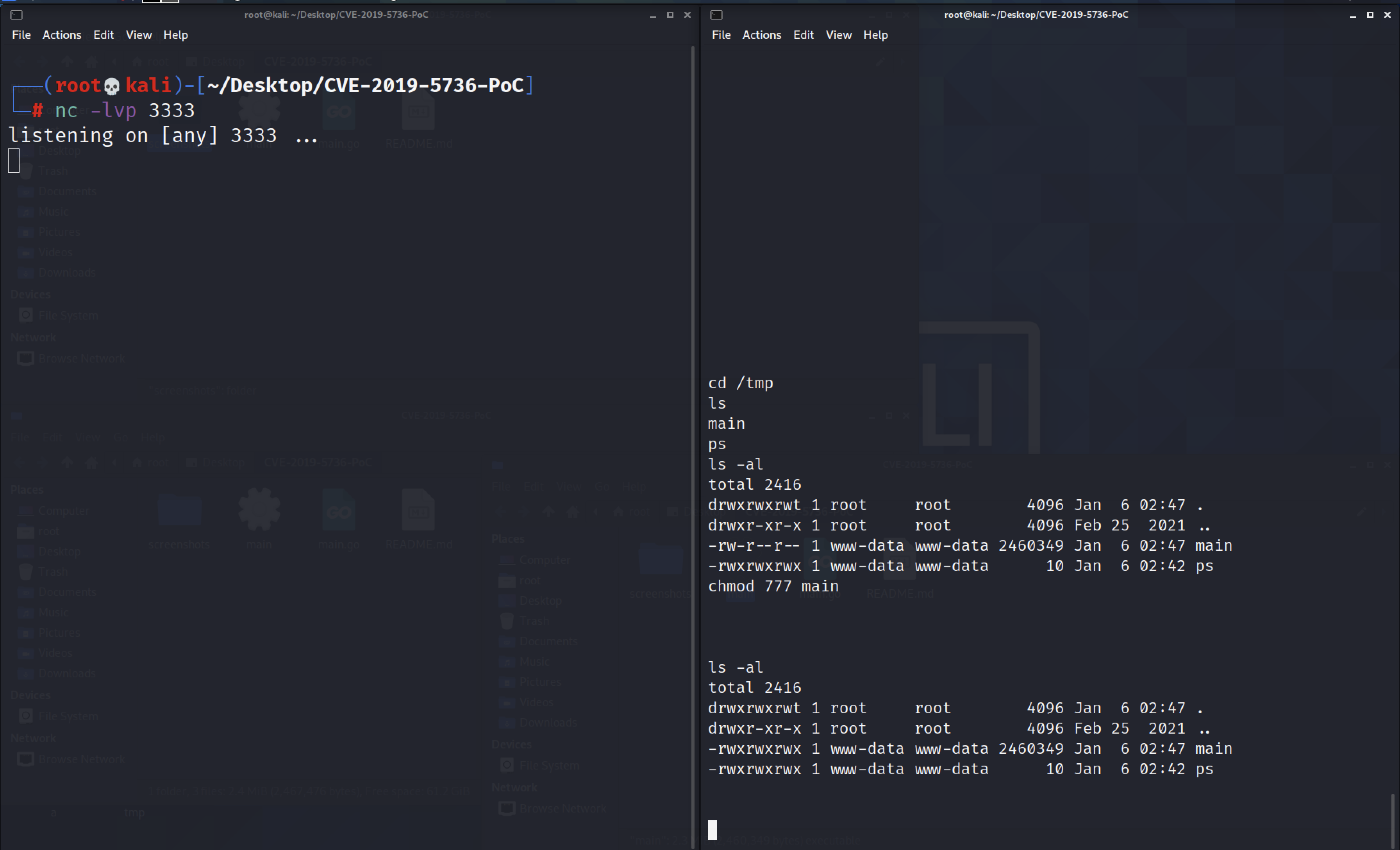Image resolution: width=1400 pixels, height=850 pixels.
Task: Open File menu in left terminal
Action: [x=21, y=35]
